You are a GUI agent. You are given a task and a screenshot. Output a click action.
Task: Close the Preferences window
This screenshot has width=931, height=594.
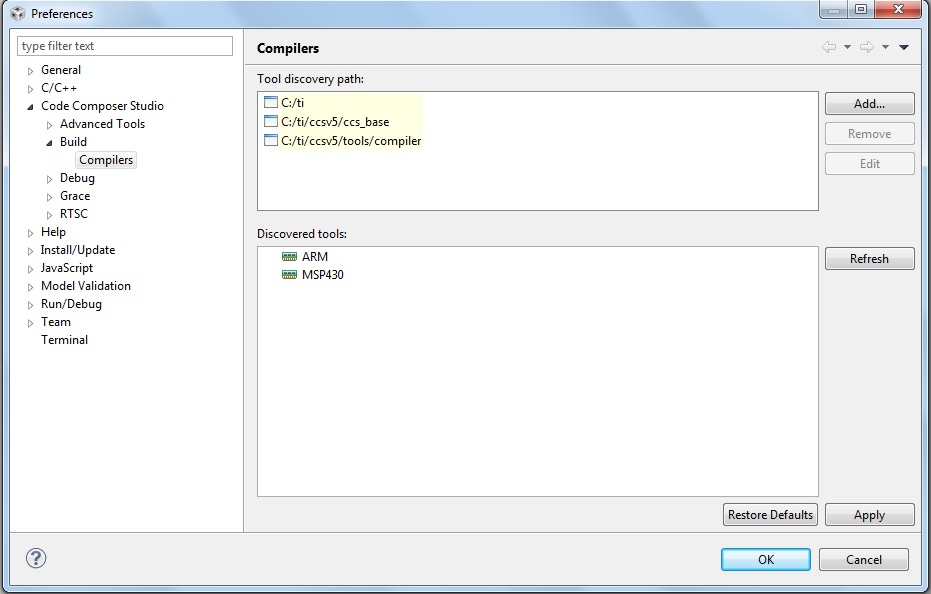point(898,9)
